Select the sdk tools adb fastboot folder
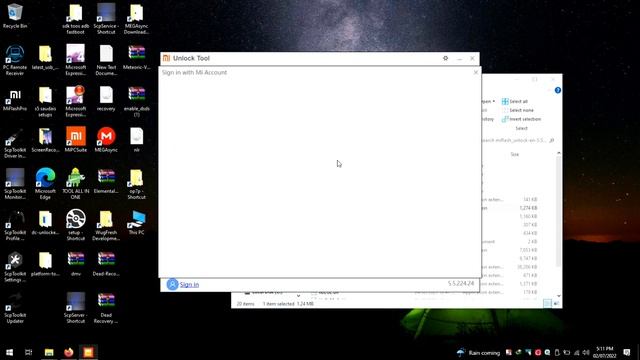640x360 pixels. point(76,19)
